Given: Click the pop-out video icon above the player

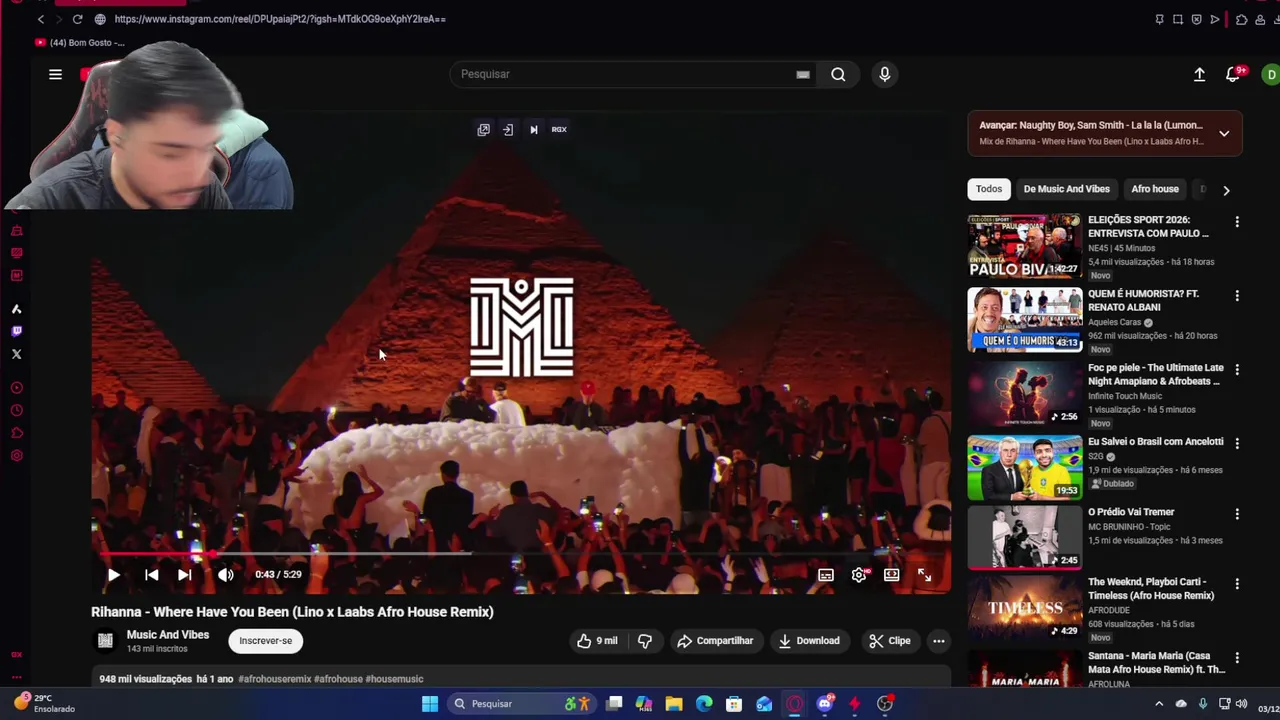Looking at the screenshot, I should pos(483,129).
